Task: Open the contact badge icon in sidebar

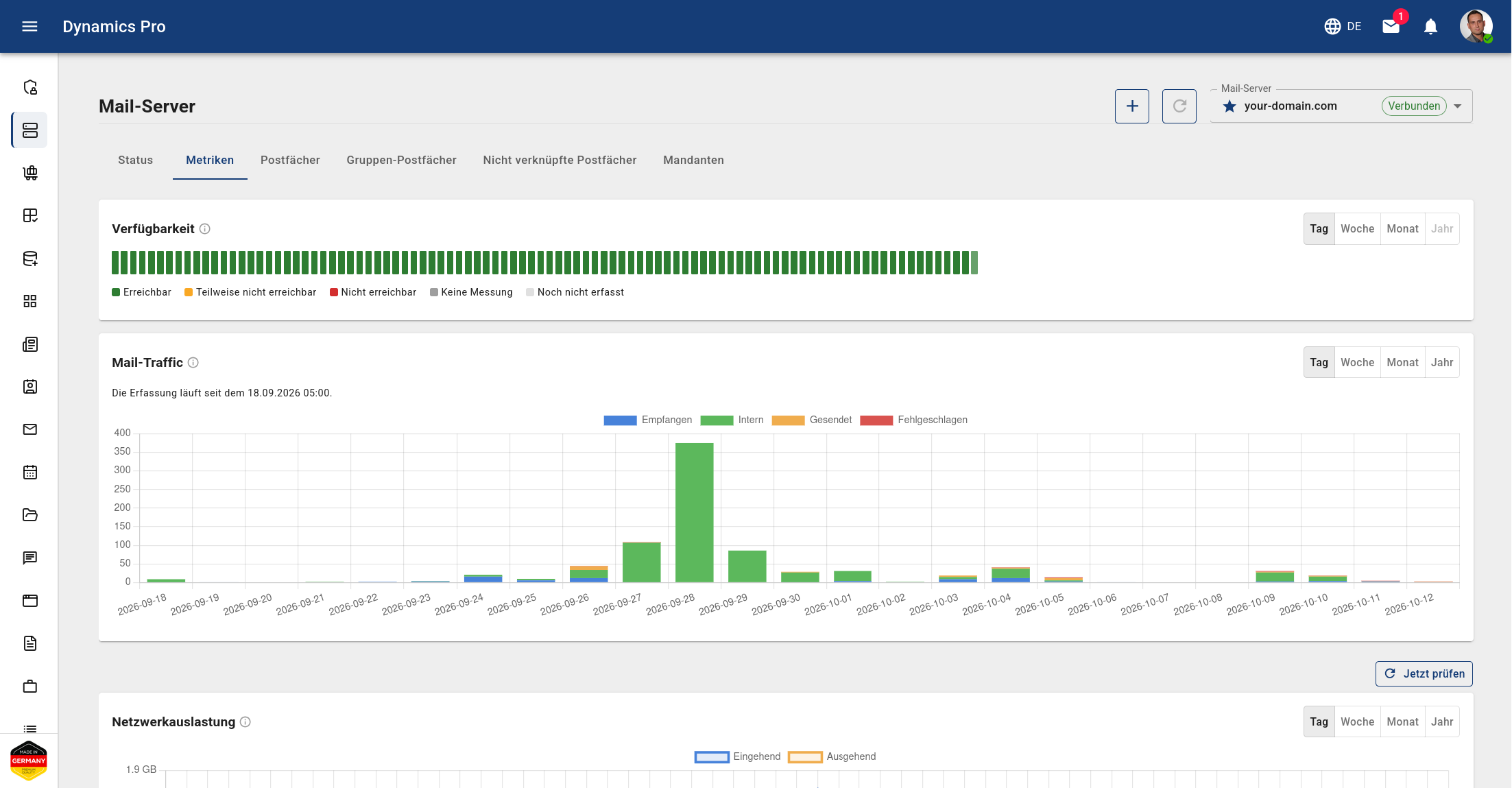Action: pos(30,387)
